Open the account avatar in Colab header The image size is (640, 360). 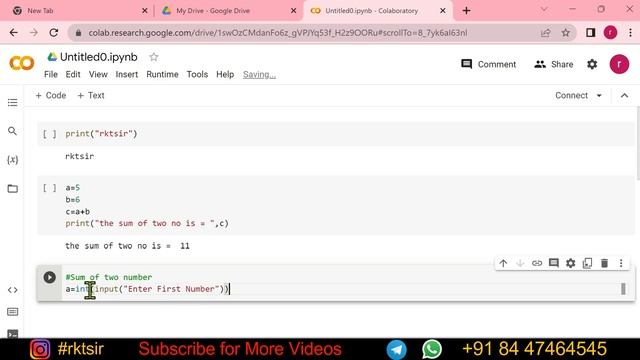[x=619, y=64]
